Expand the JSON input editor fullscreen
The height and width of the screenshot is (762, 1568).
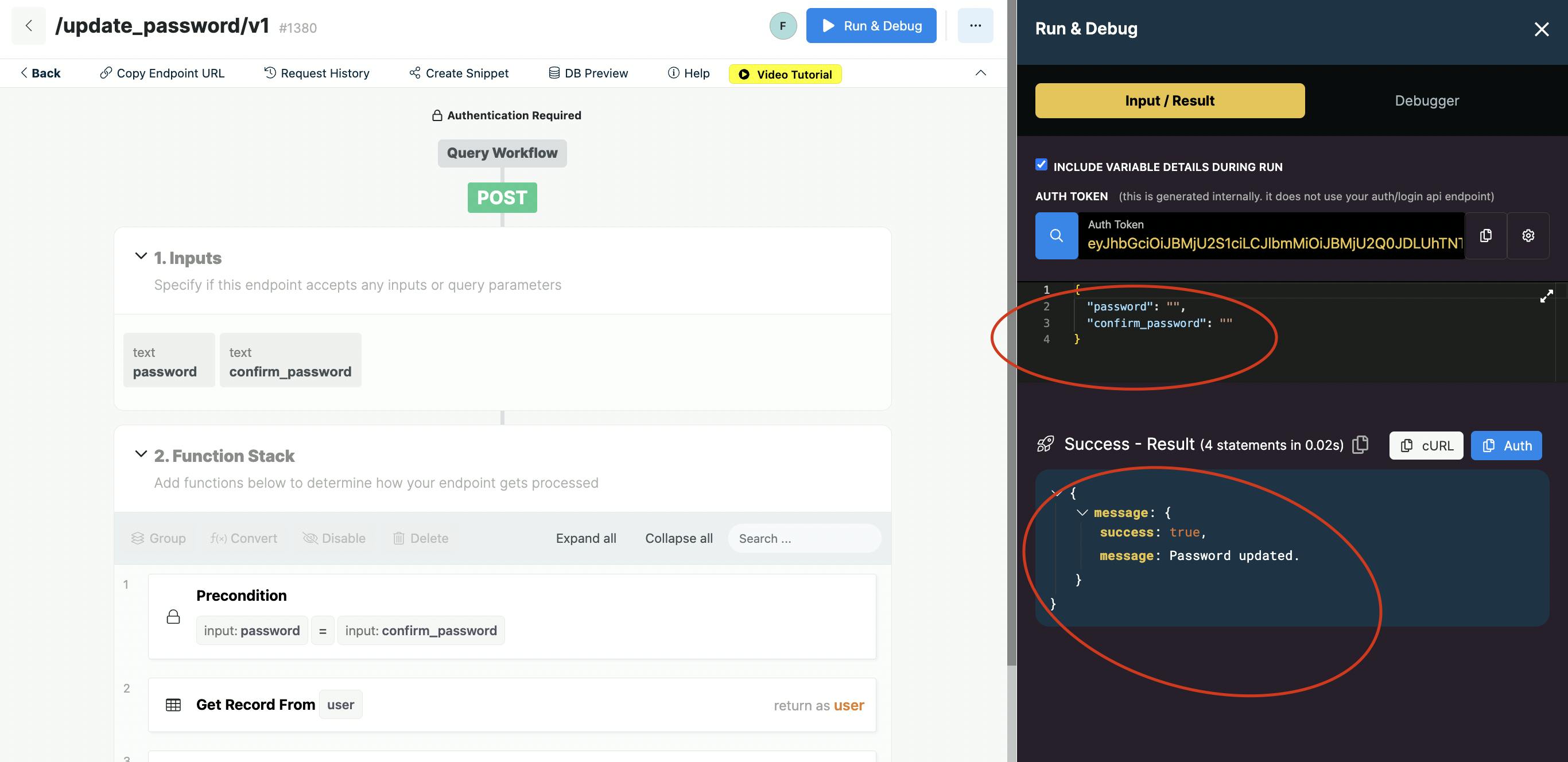pos(1546,297)
